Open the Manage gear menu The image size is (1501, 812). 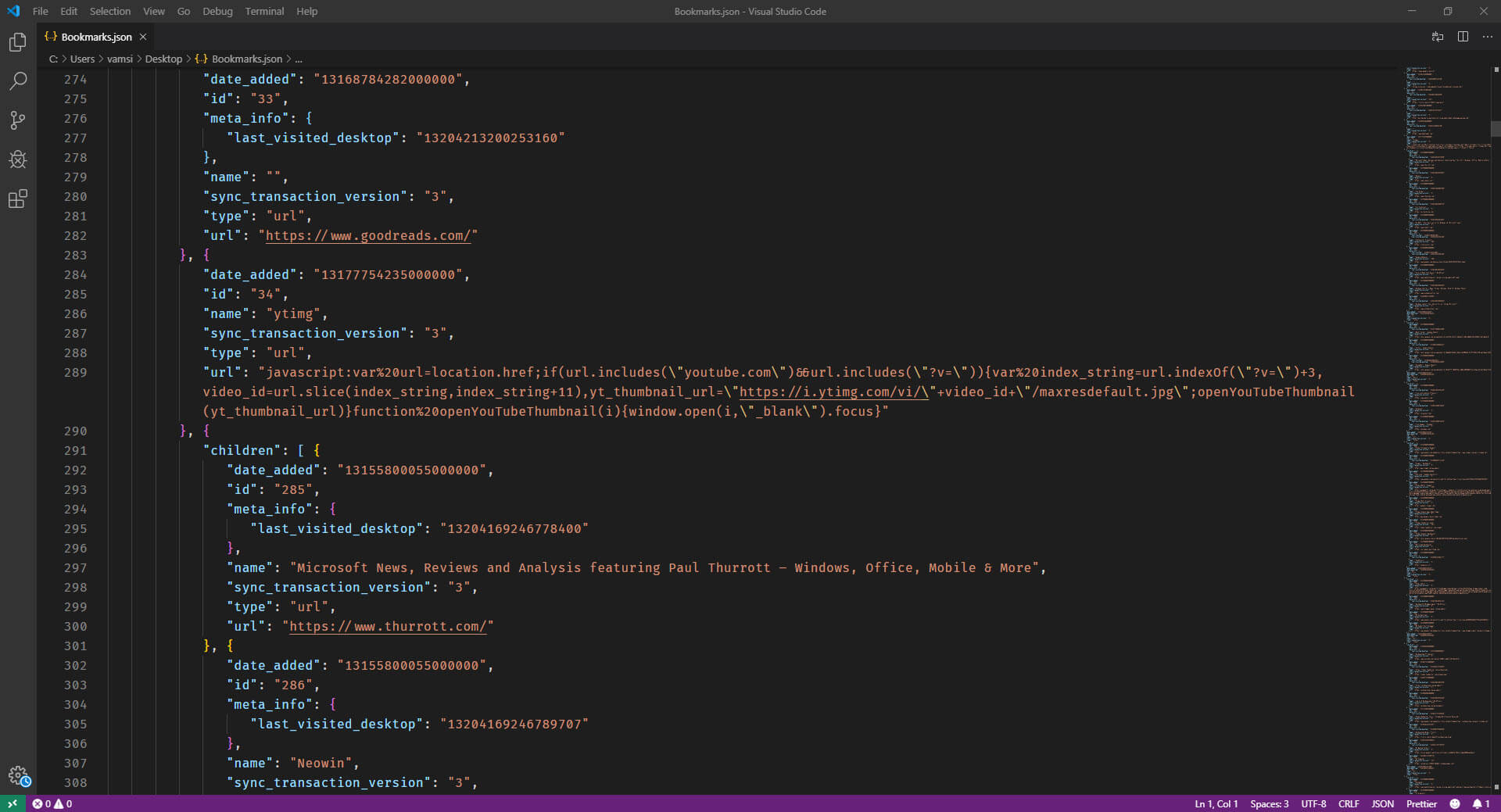(19, 776)
